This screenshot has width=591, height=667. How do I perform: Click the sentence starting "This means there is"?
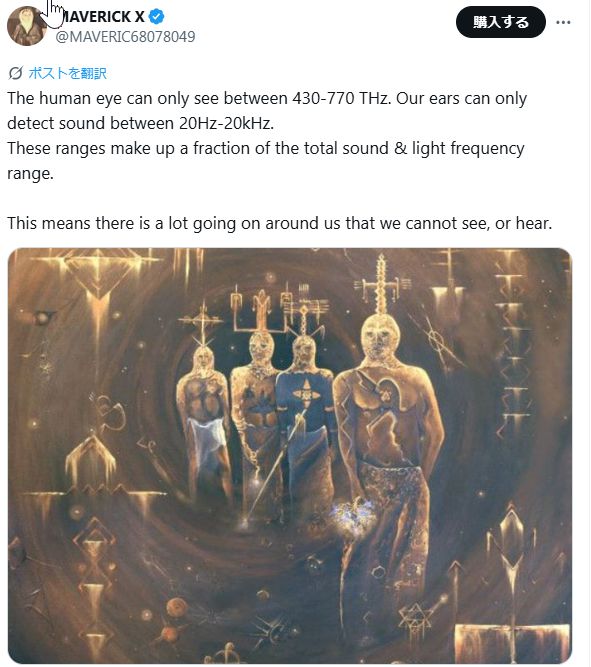tap(280, 223)
